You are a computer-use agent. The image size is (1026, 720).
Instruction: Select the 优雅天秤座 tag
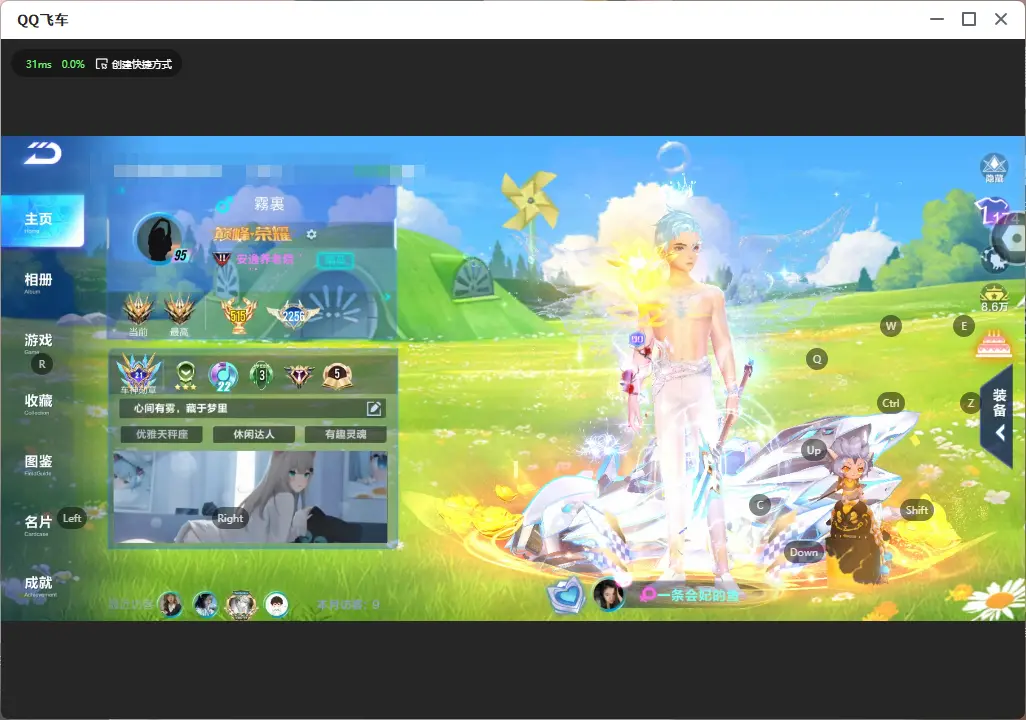coord(162,434)
